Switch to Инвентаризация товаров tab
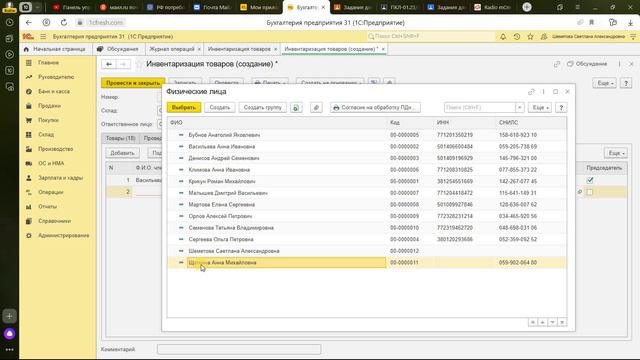The width and height of the screenshot is (640, 360). tap(242, 49)
